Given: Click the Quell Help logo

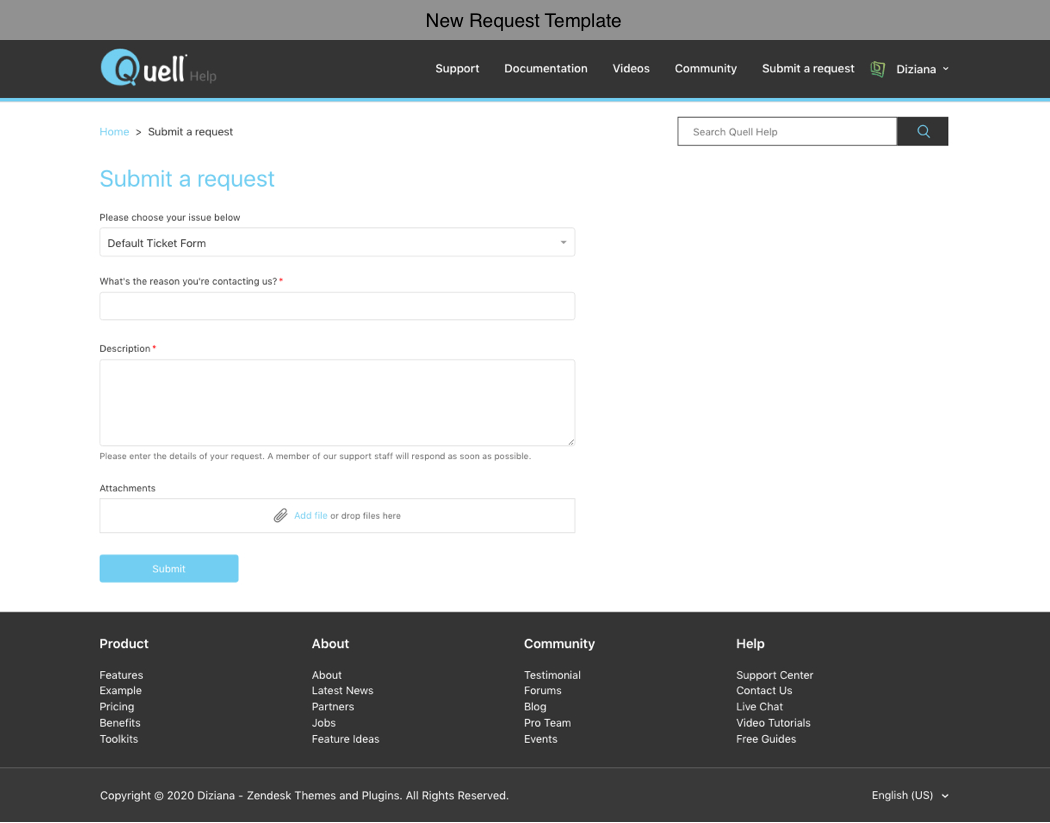Looking at the screenshot, I should [157, 68].
